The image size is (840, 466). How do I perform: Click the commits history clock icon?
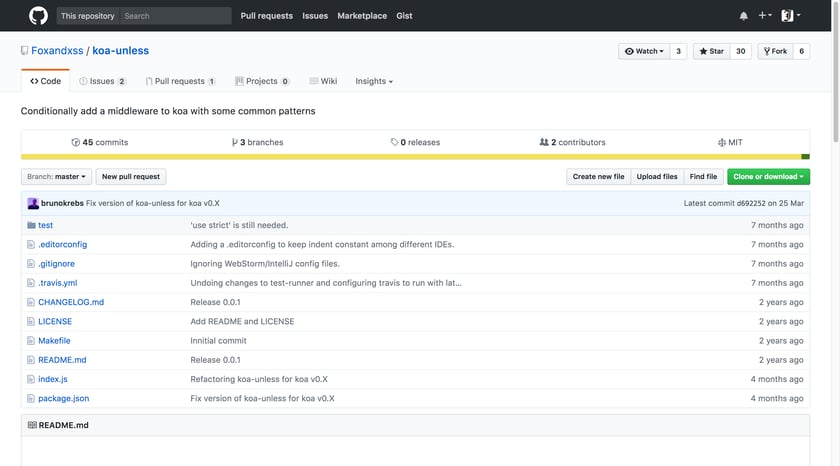tap(76, 142)
